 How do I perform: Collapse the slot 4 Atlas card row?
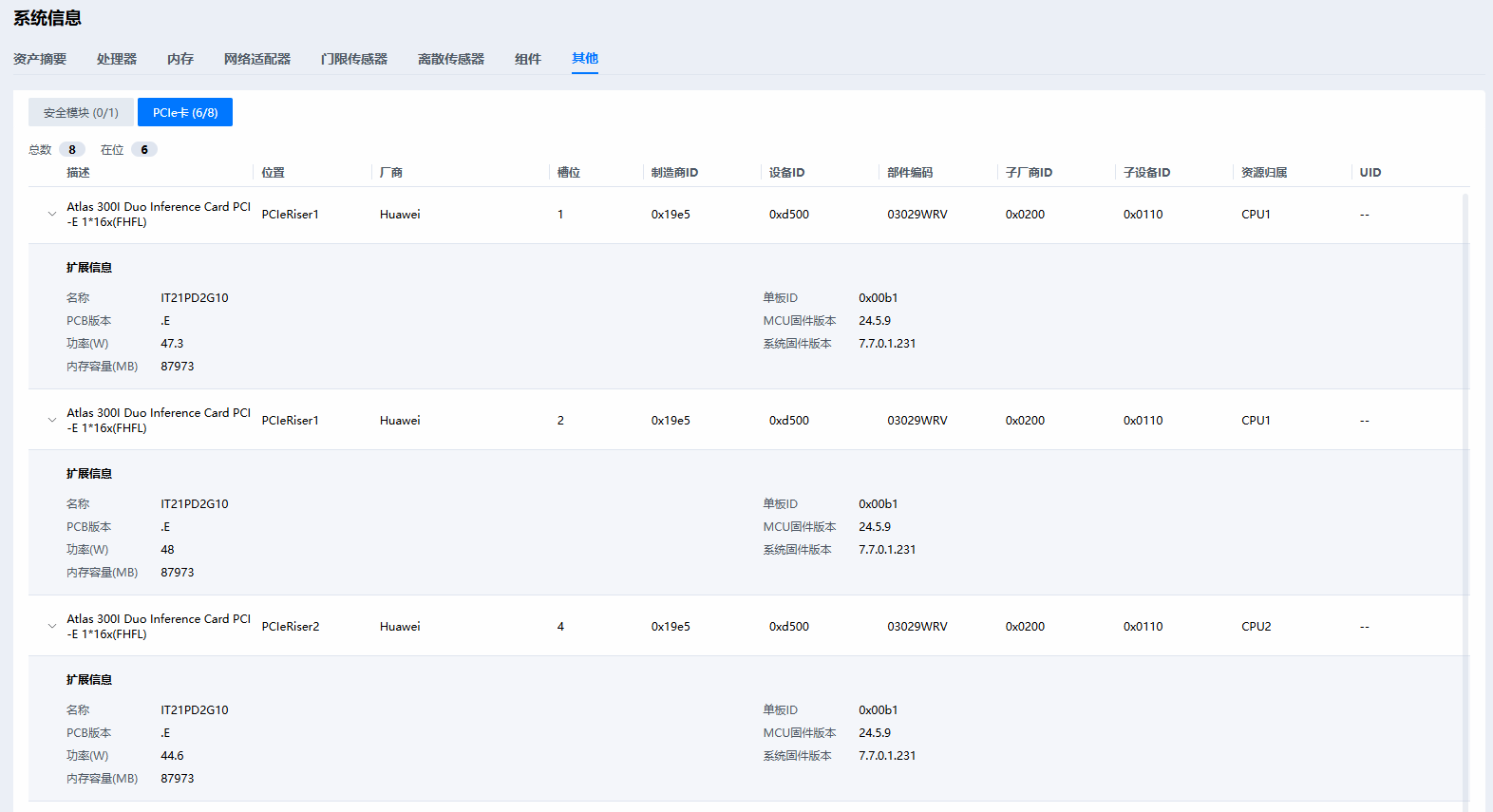click(x=52, y=626)
